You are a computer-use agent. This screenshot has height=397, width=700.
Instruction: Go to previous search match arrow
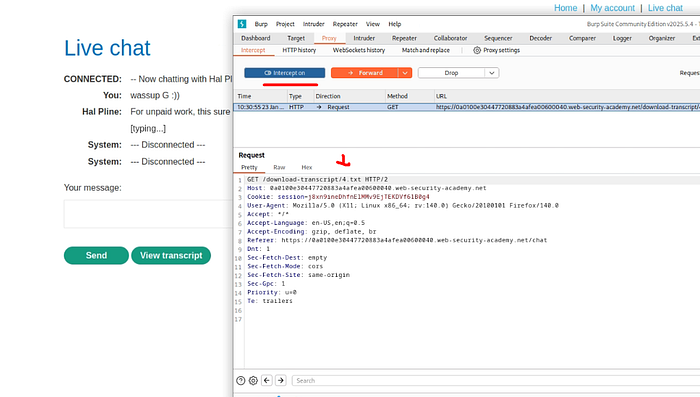(267, 380)
